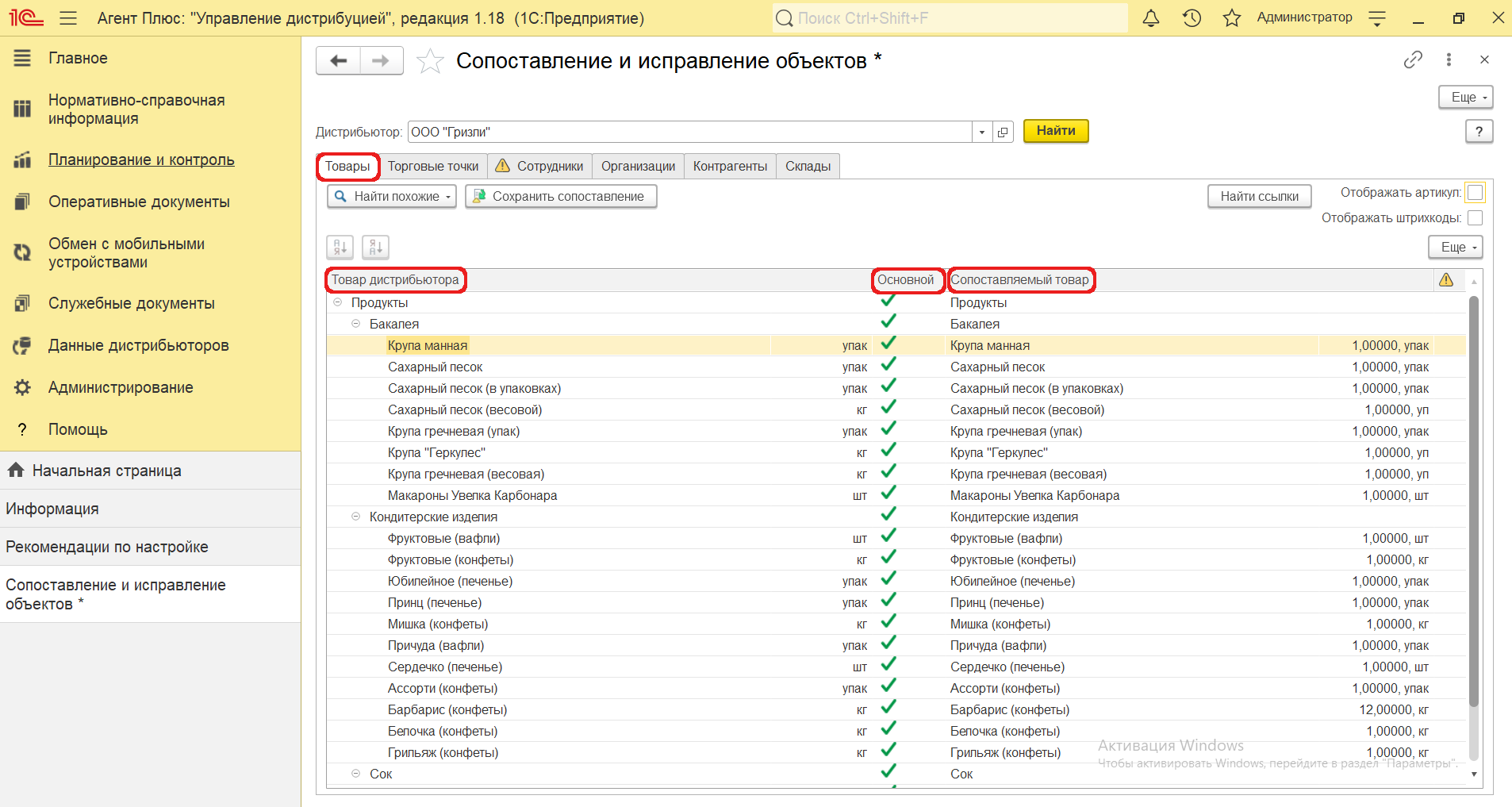
Task: Click warning column header icon
Action: [x=1446, y=279]
